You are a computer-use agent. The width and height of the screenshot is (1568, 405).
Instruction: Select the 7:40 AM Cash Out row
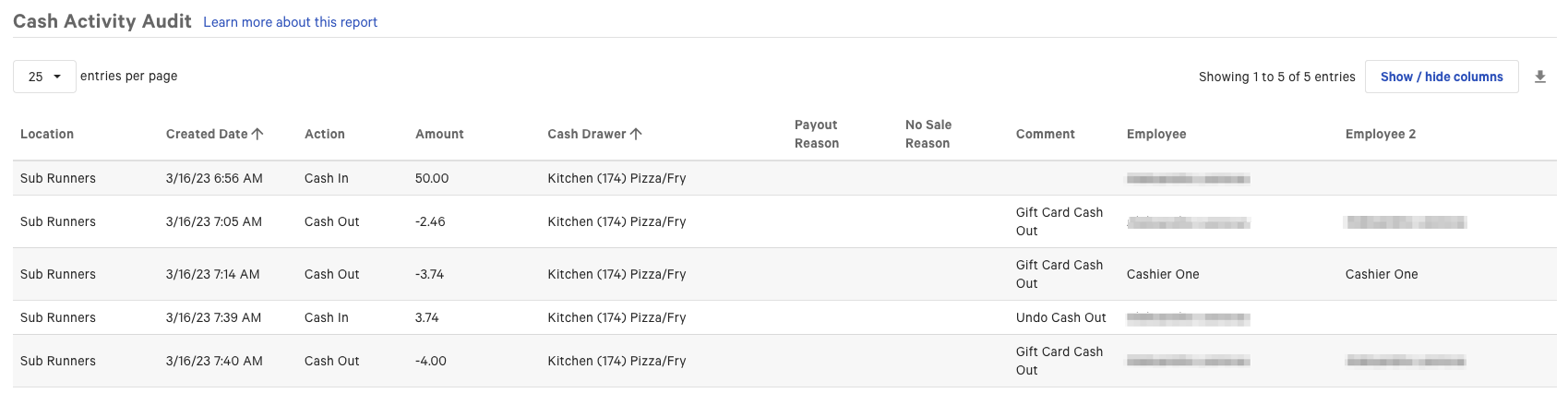[214, 362]
